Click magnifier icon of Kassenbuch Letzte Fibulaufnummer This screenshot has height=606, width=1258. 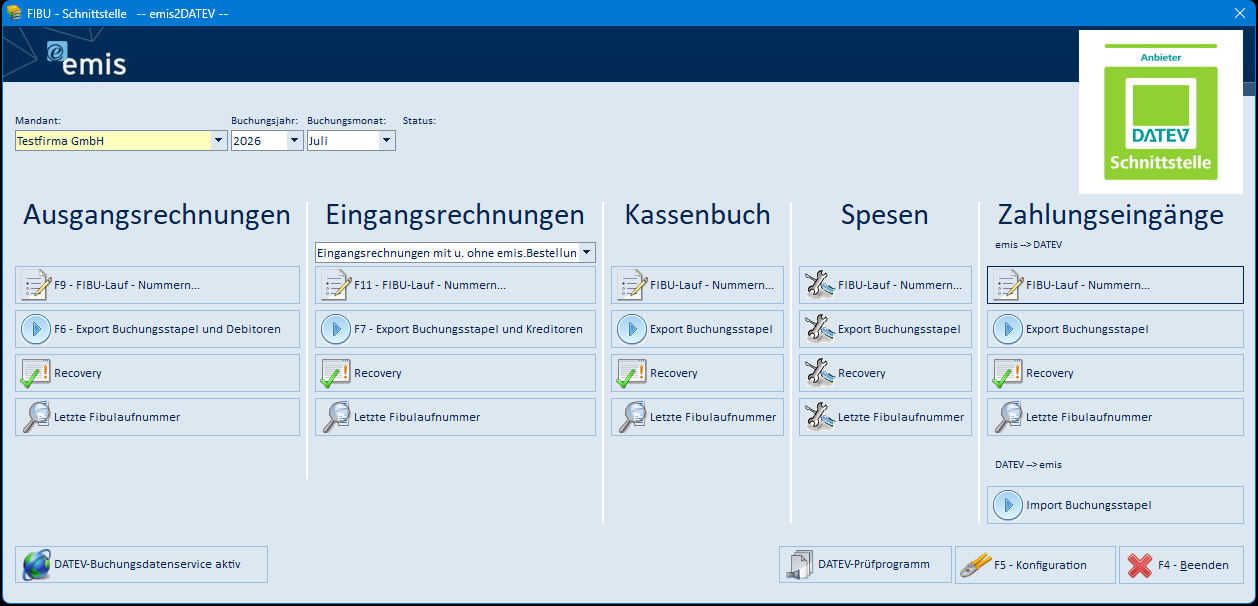click(x=631, y=417)
